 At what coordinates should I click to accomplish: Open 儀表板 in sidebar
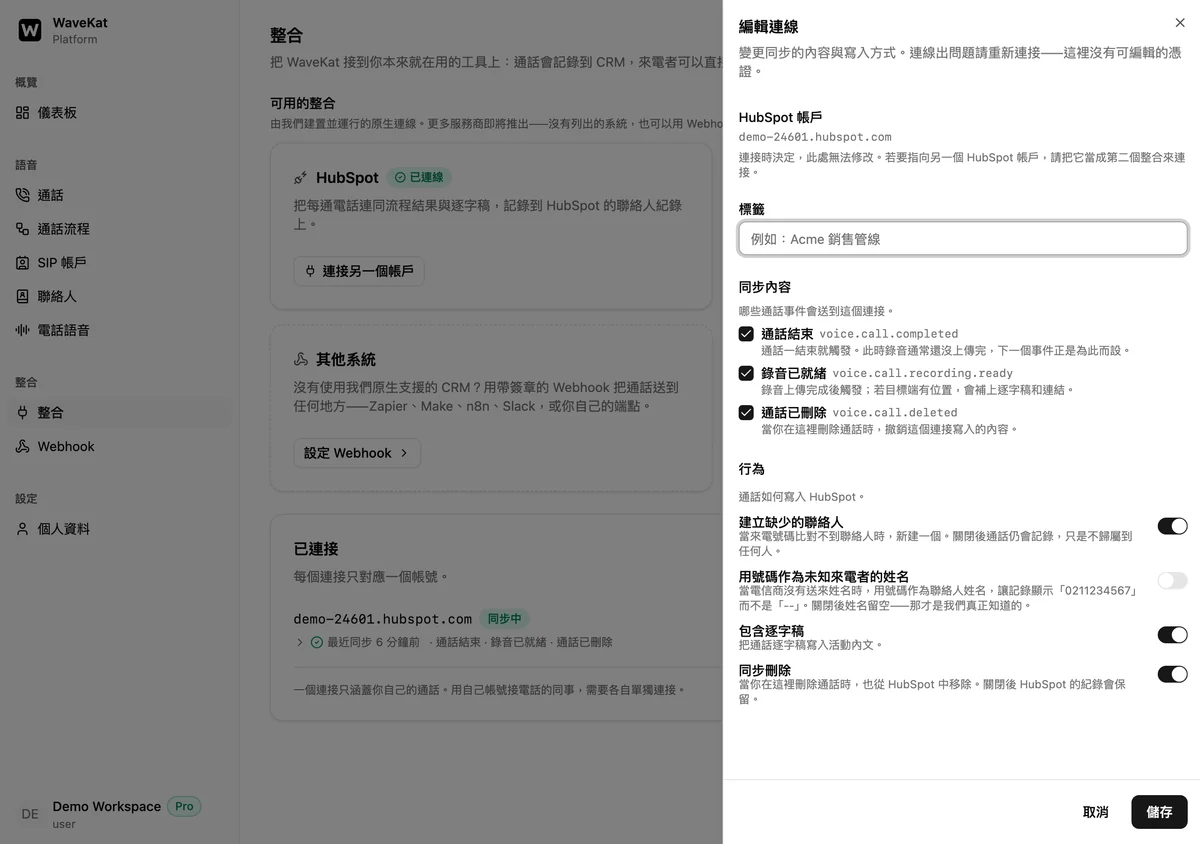pos(119,113)
